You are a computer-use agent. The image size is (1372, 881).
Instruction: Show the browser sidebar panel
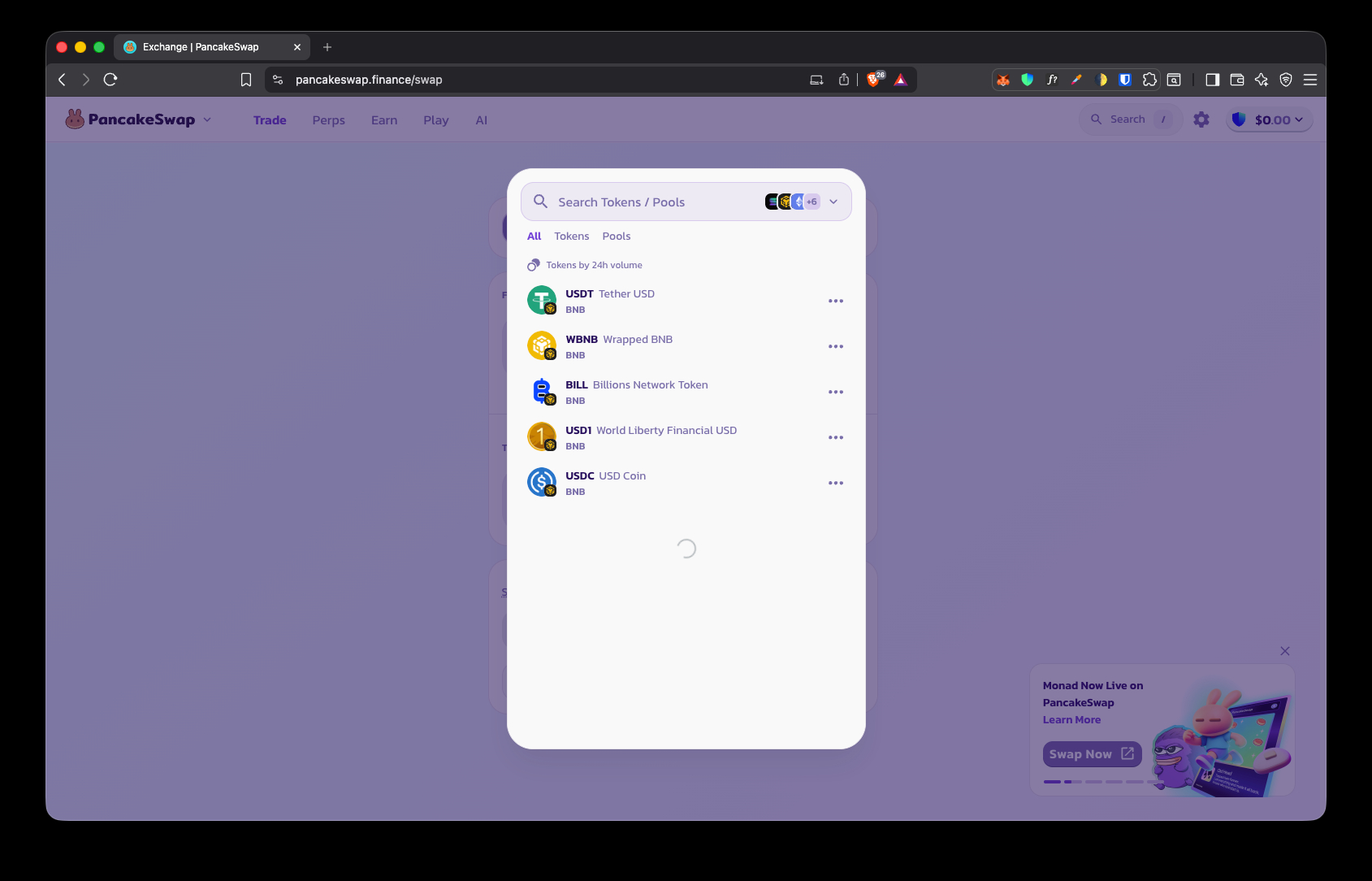click(x=1213, y=80)
